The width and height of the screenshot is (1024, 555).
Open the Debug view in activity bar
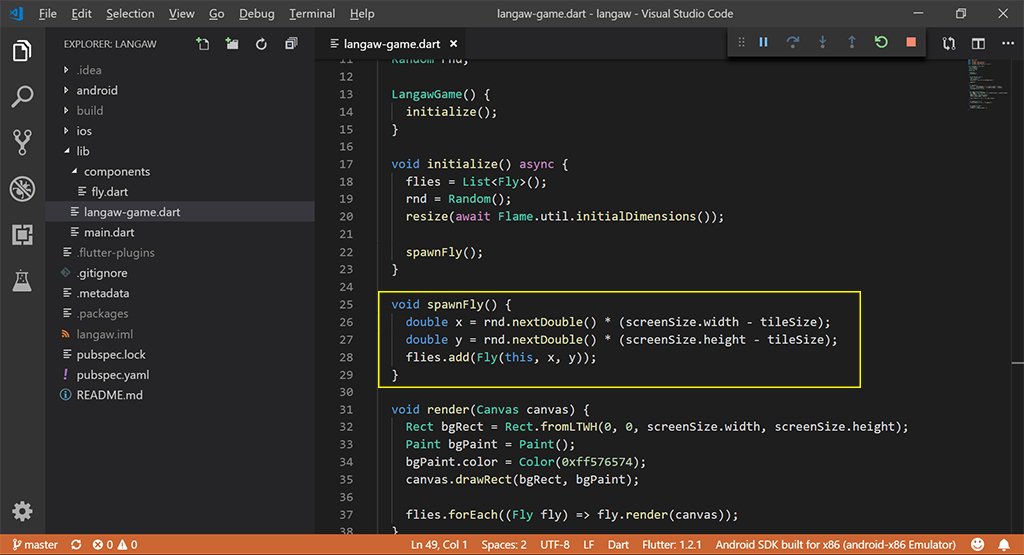coord(22,189)
